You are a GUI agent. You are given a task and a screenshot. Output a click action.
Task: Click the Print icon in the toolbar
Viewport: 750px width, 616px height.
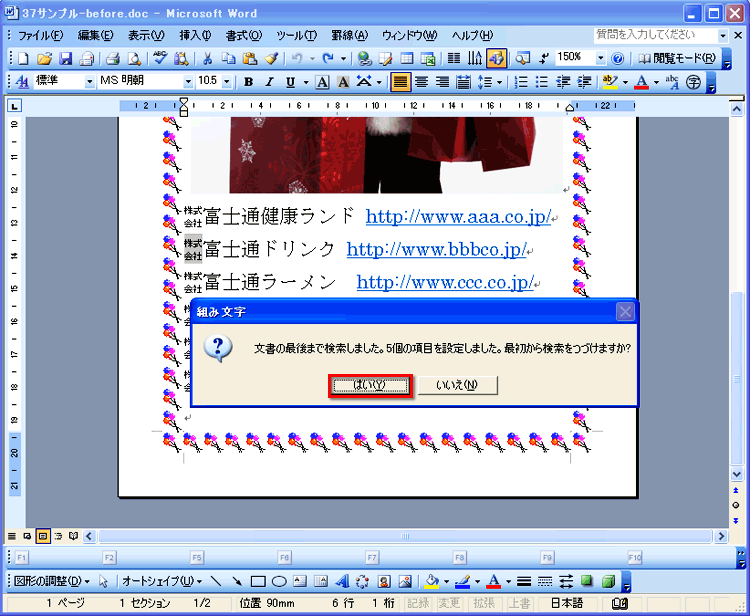click(112, 59)
